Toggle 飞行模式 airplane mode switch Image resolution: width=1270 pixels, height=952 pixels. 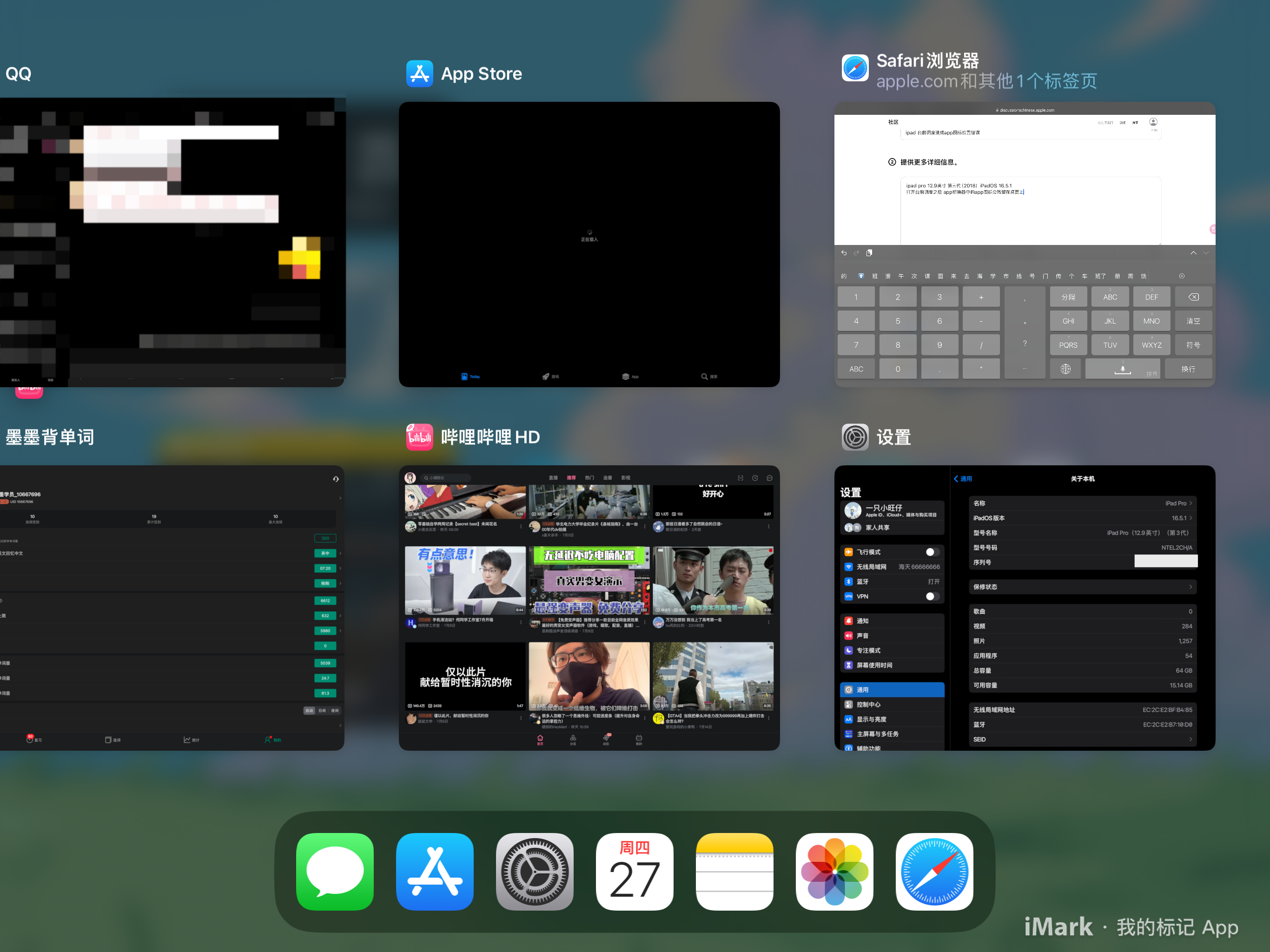pos(932,552)
